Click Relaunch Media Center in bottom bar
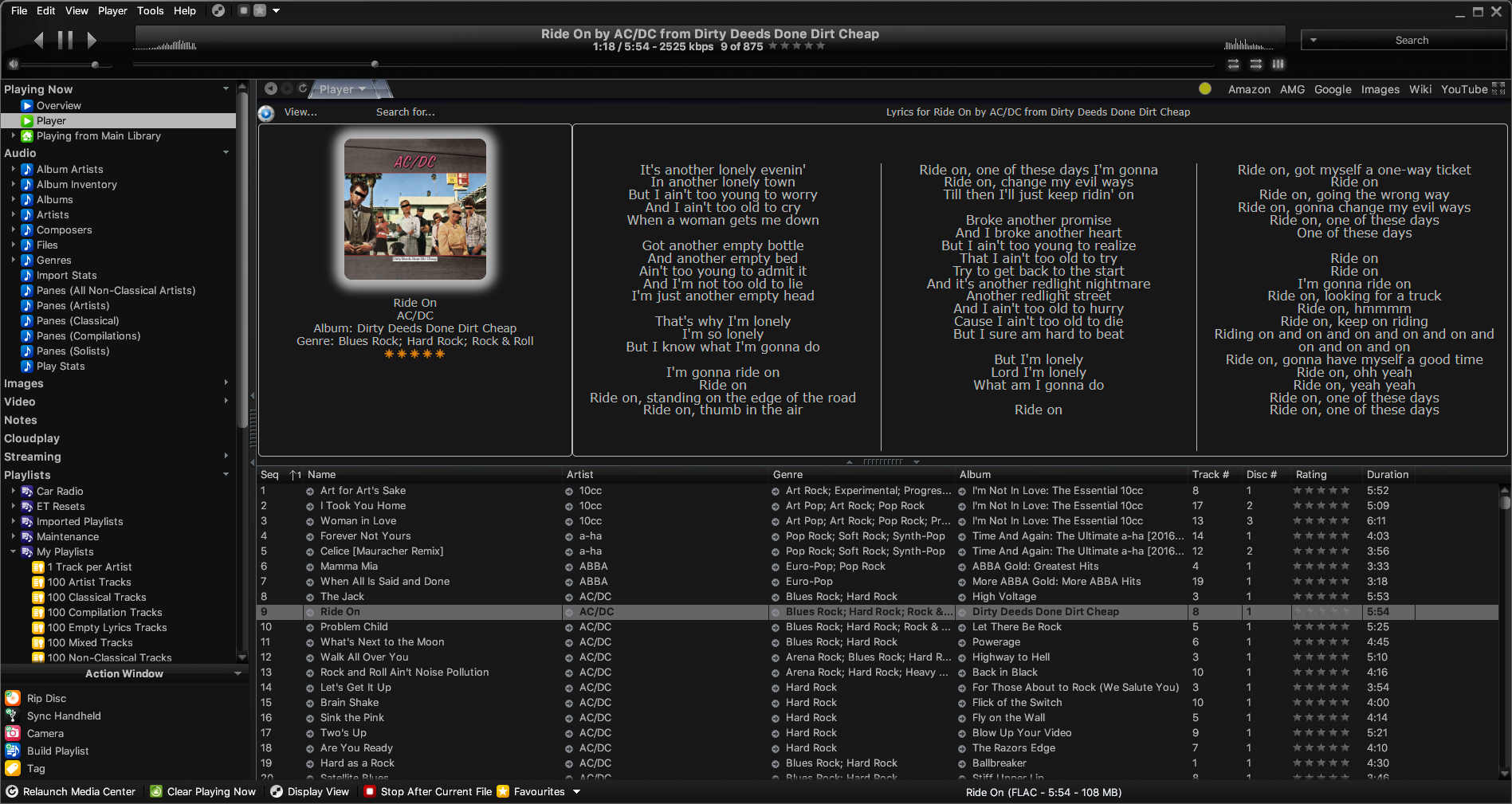This screenshot has height=804, width=1512. (71, 791)
